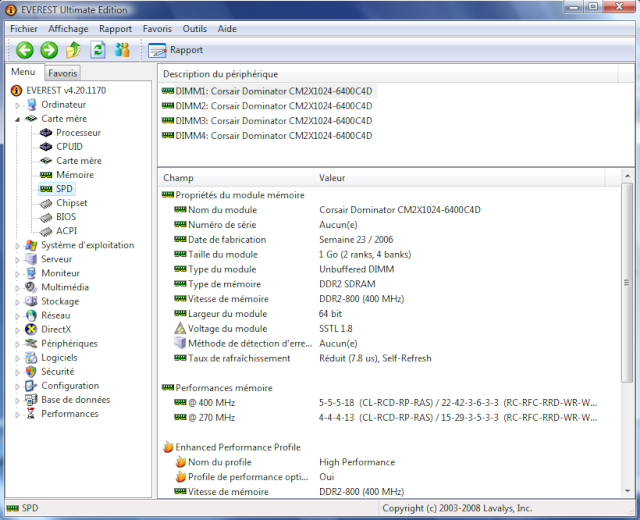The width and height of the screenshot is (640, 520).
Task: Collapse the Carte mère tree node
Action: click(x=17, y=119)
